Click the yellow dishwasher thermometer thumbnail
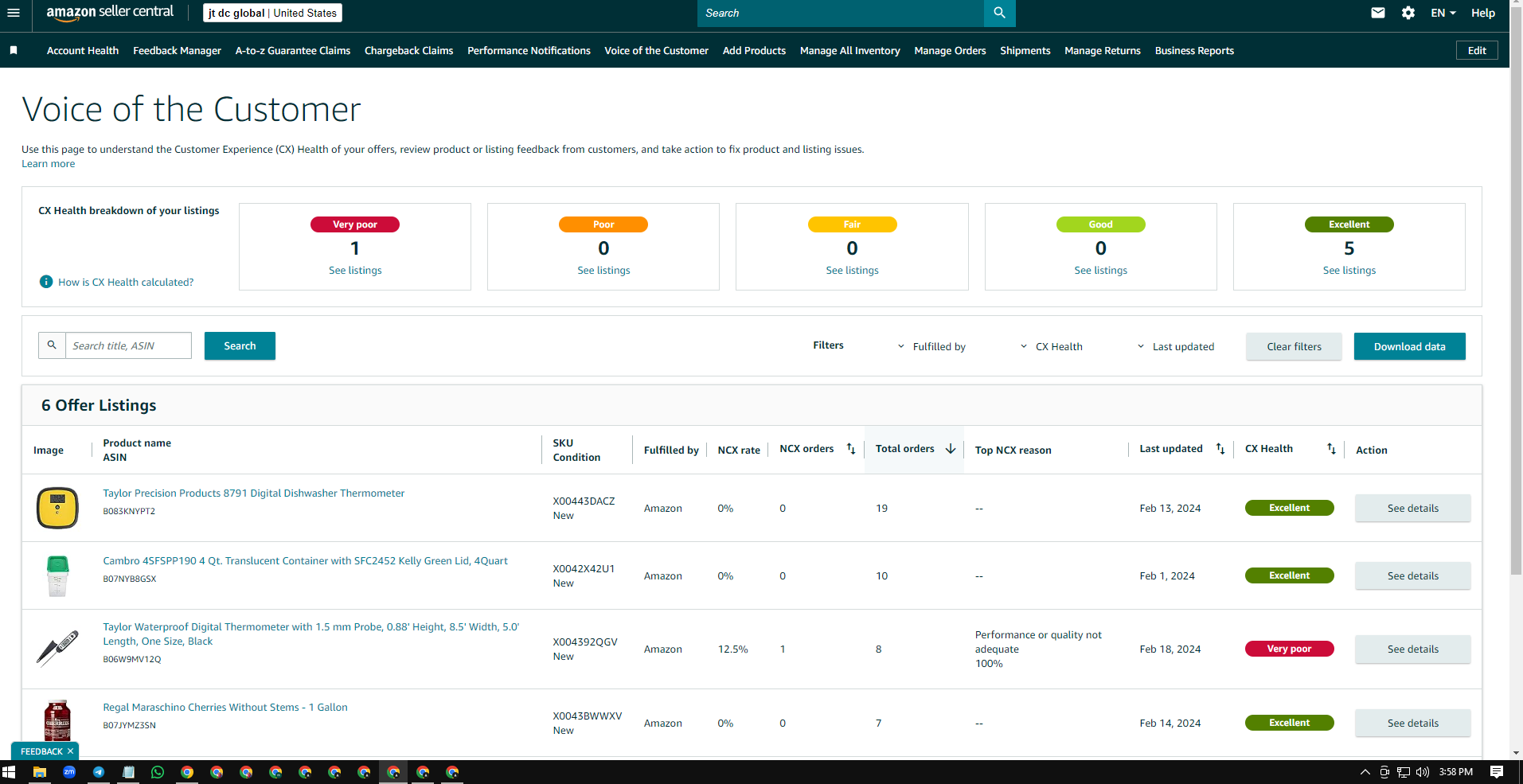 (57, 508)
